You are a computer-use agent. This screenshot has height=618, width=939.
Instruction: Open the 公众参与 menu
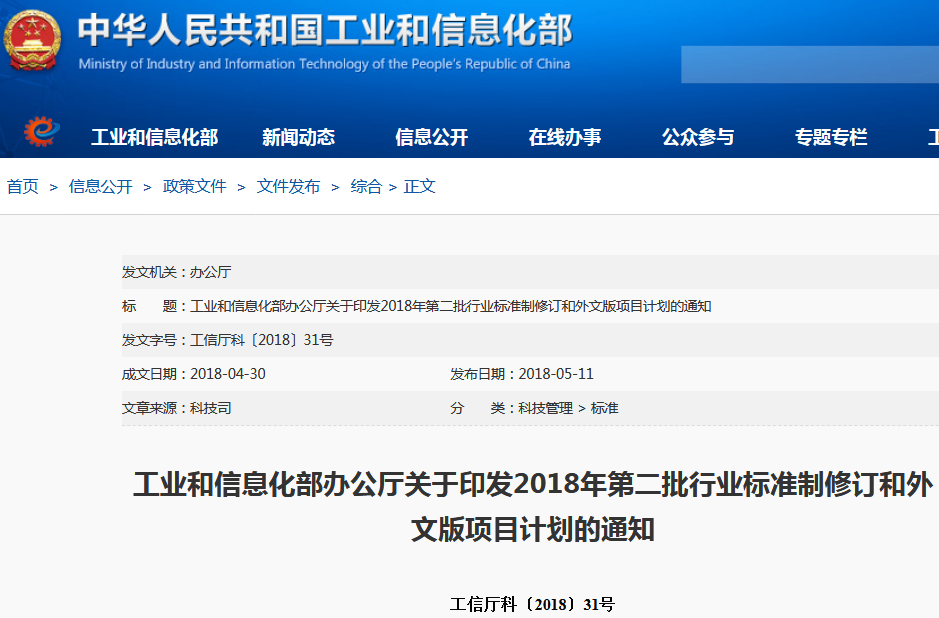pyautogui.click(x=698, y=137)
